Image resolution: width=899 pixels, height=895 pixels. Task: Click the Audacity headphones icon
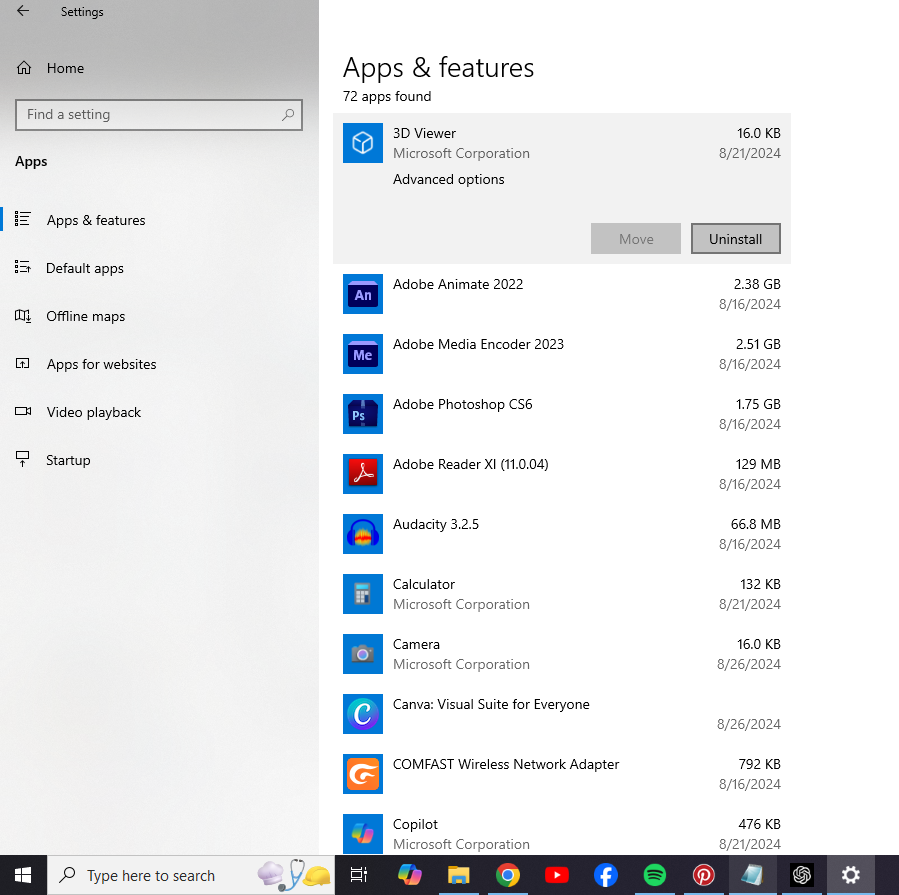pyautogui.click(x=363, y=534)
